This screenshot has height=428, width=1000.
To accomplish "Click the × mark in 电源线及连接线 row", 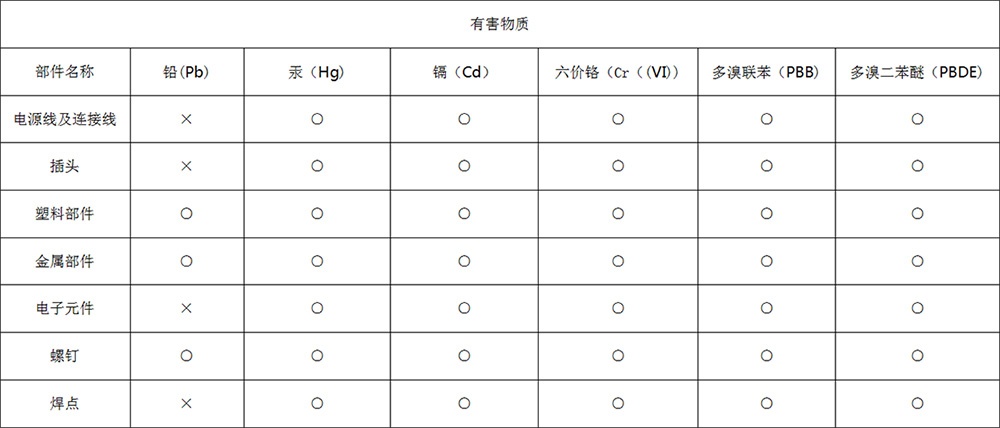I will pyautogui.click(x=186, y=119).
